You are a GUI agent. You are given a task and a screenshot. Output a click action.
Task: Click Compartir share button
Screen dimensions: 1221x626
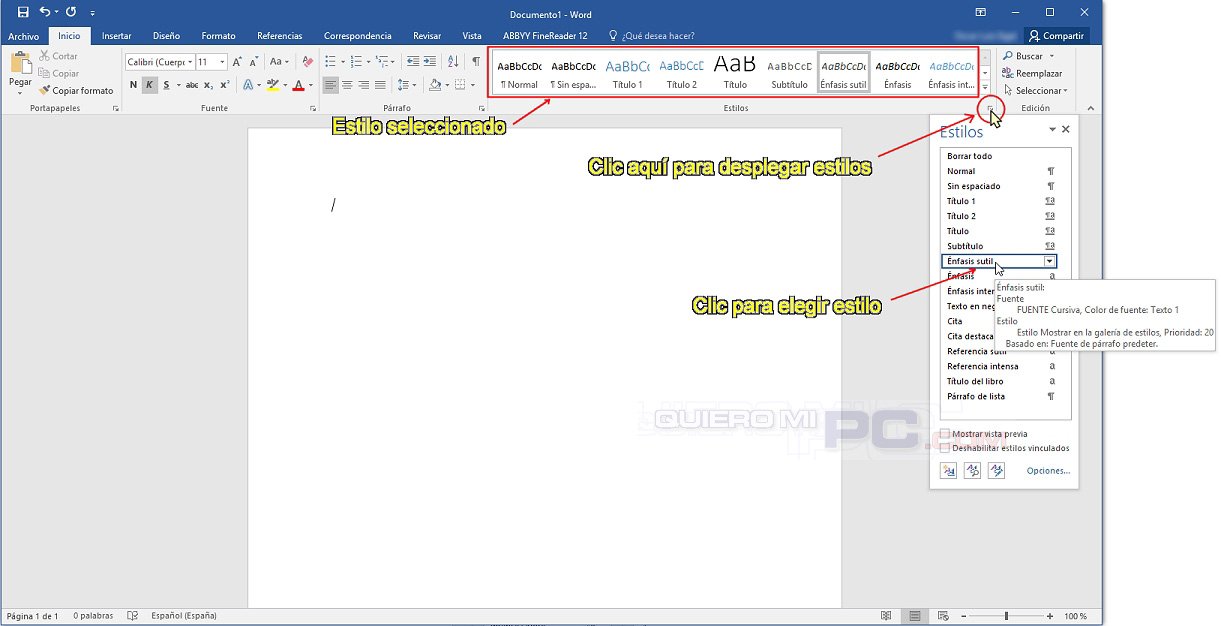tap(1055, 36)
